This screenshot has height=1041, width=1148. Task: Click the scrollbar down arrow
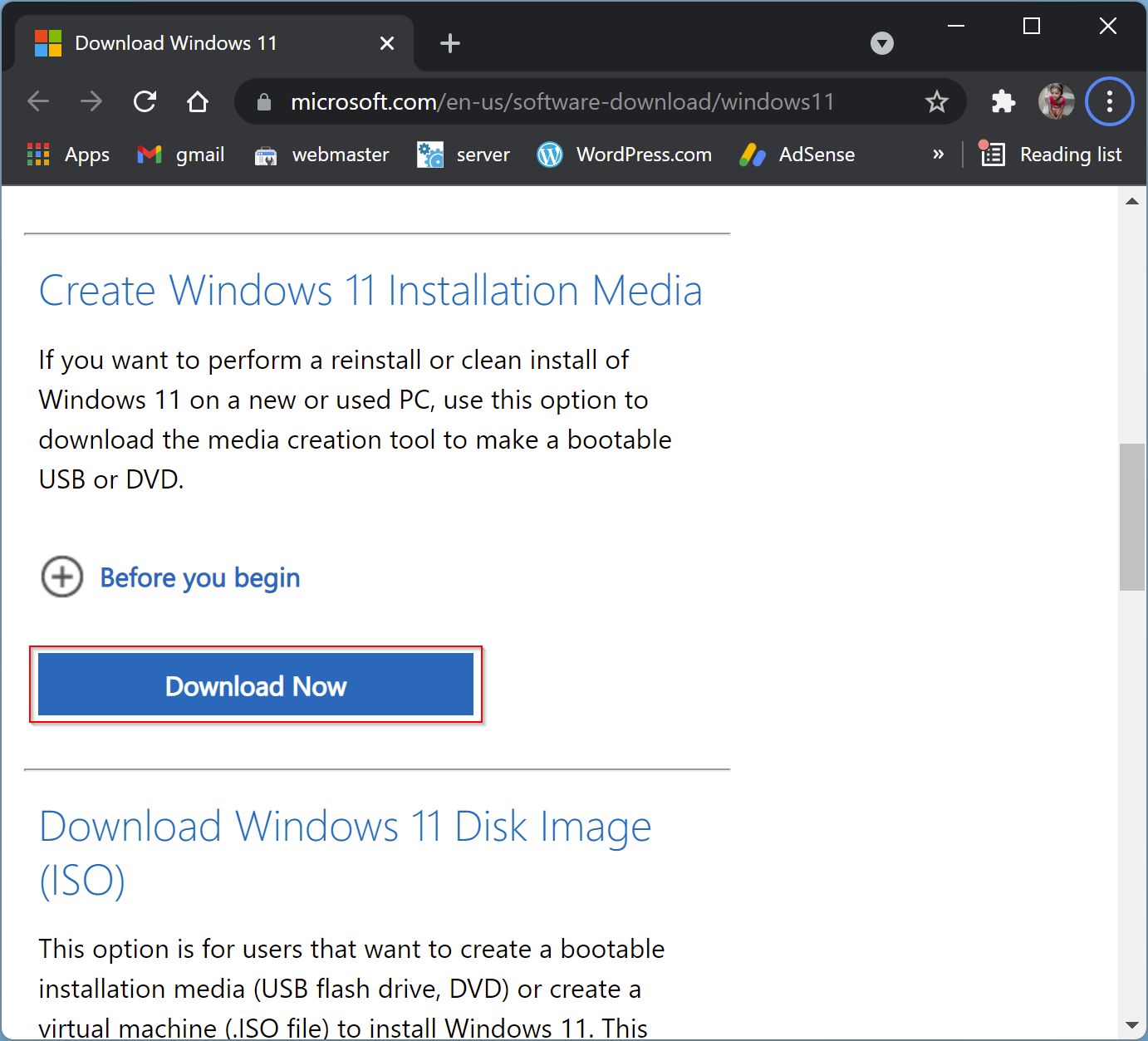point(1132,1025)
